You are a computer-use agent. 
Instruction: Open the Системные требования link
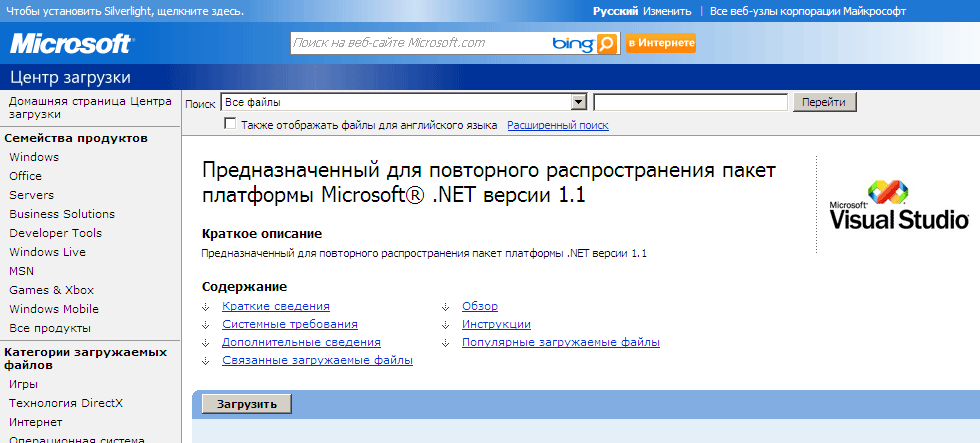tap(290, 324)
